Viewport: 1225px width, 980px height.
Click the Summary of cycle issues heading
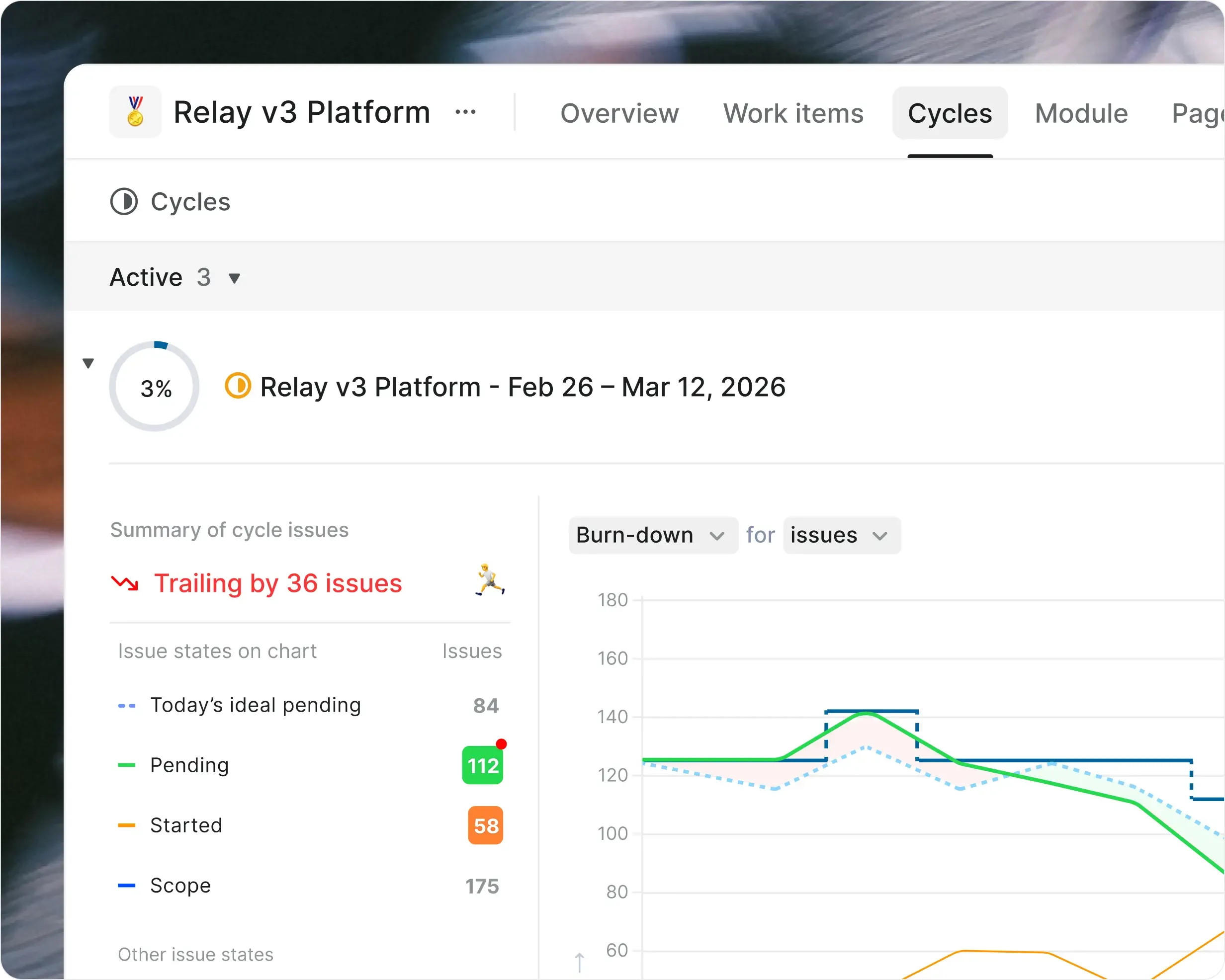[x=230, y=529]
